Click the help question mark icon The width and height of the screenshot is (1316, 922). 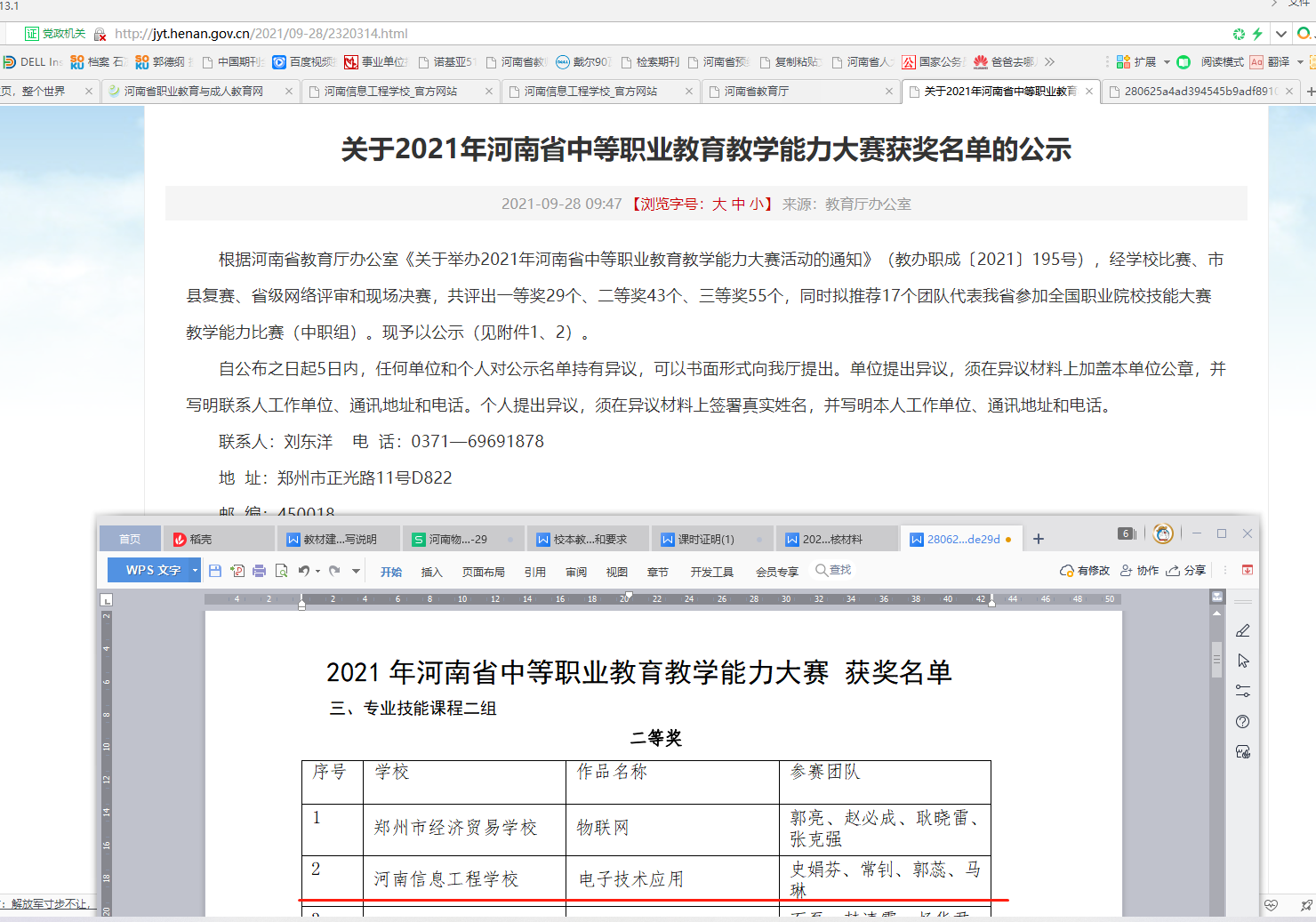coord(1243,722)
